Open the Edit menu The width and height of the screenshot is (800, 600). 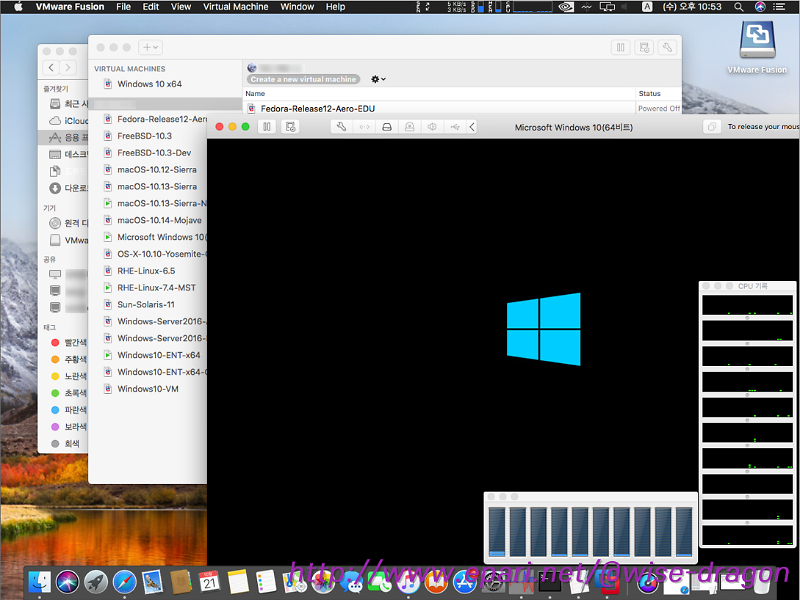click(x=151, y=7)
